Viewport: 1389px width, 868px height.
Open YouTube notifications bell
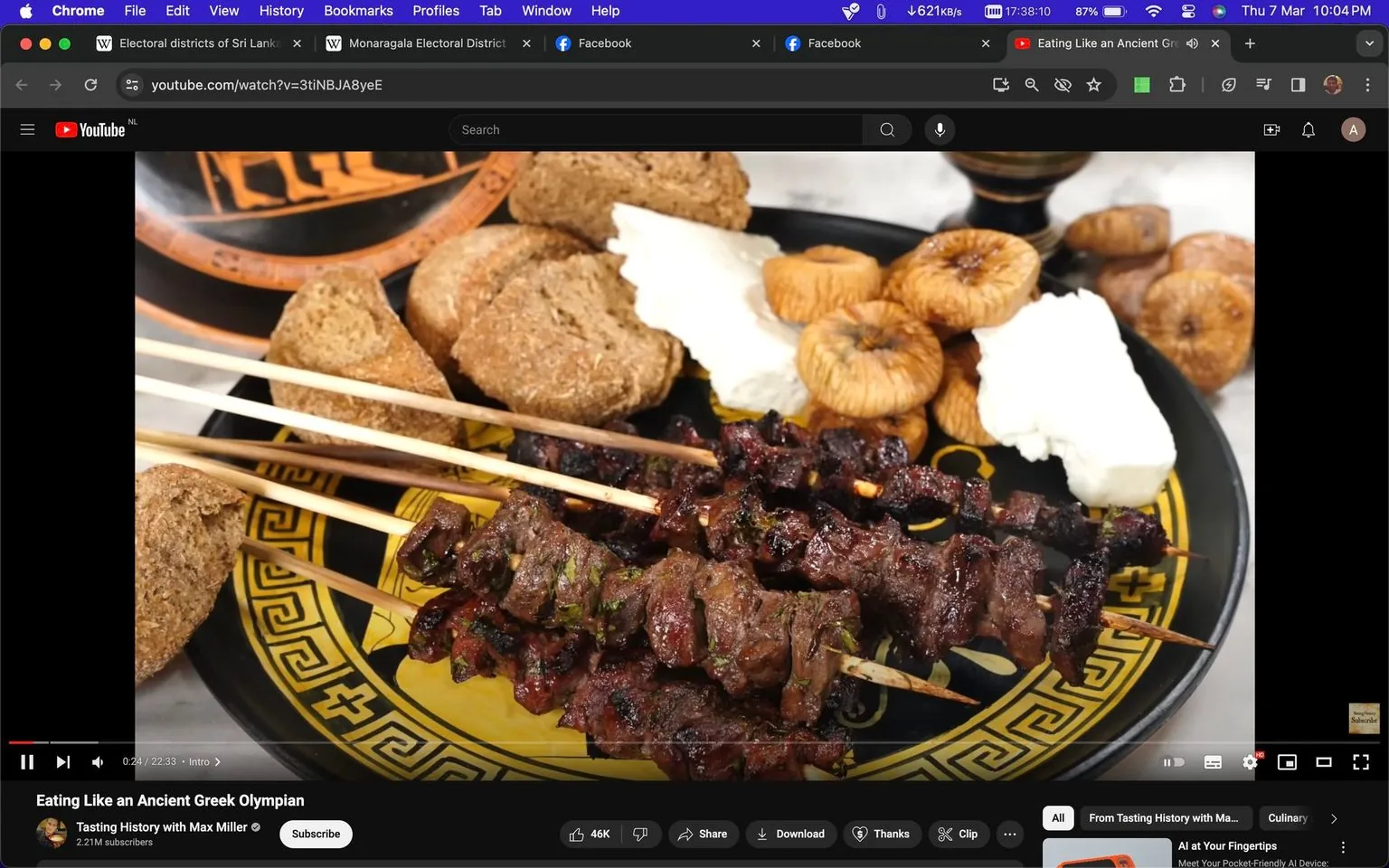[x=1308, y=129]
